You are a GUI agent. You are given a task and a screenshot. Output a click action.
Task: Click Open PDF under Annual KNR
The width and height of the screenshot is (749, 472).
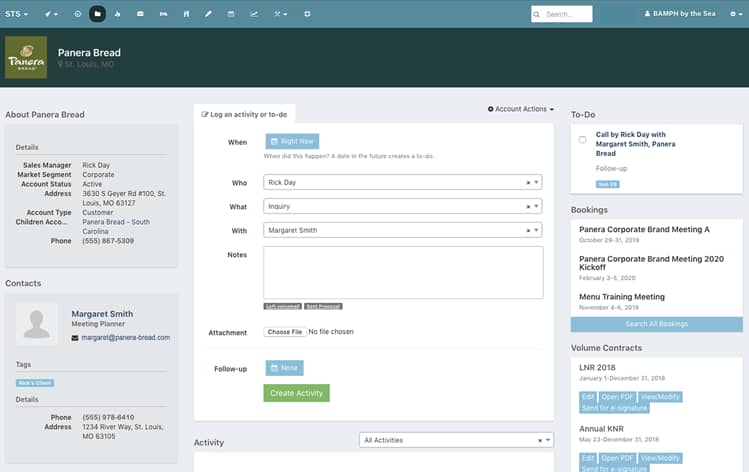617,458
